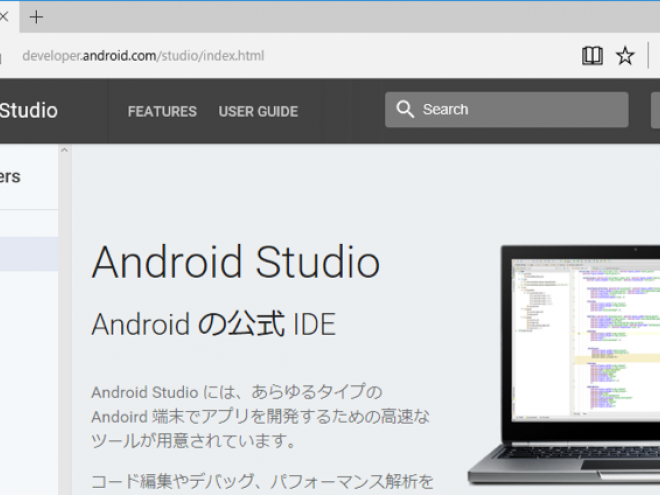Click the magnifying glass search icon
This screenshot has height=495, width=660.
(405, 109)
